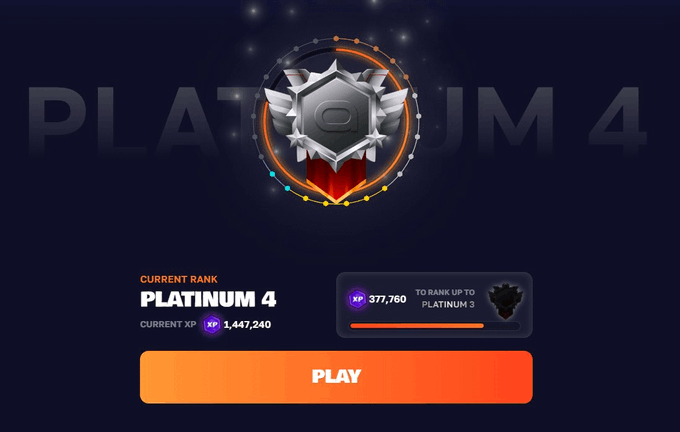Click the 1,447,240 current XP value
This screenshot has height=432, width=680.
tap(247, 324)
